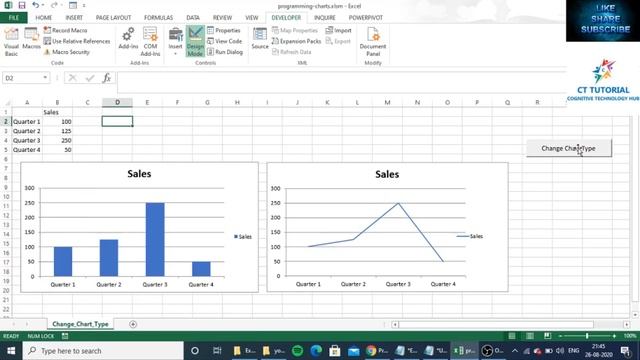The width and height of the screenshot is (640, 360).
Task: Select cell B4 with value 250
Action: tap(57, 140)
